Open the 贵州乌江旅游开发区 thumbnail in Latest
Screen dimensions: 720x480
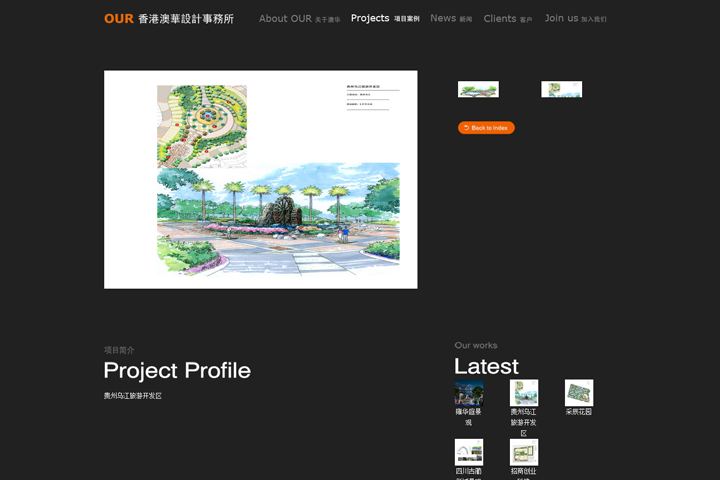click(524, 392)
